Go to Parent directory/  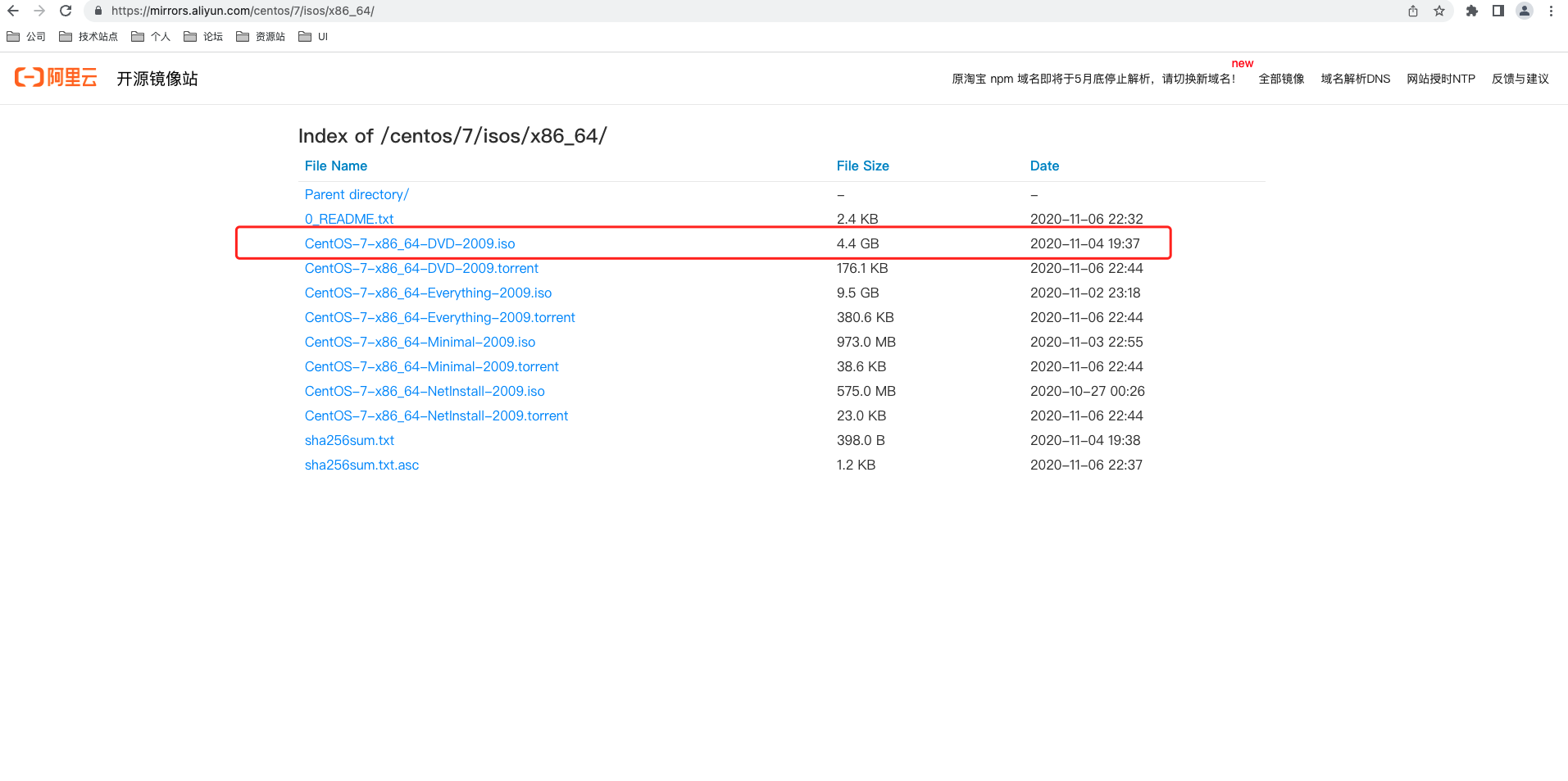[357, 194]
